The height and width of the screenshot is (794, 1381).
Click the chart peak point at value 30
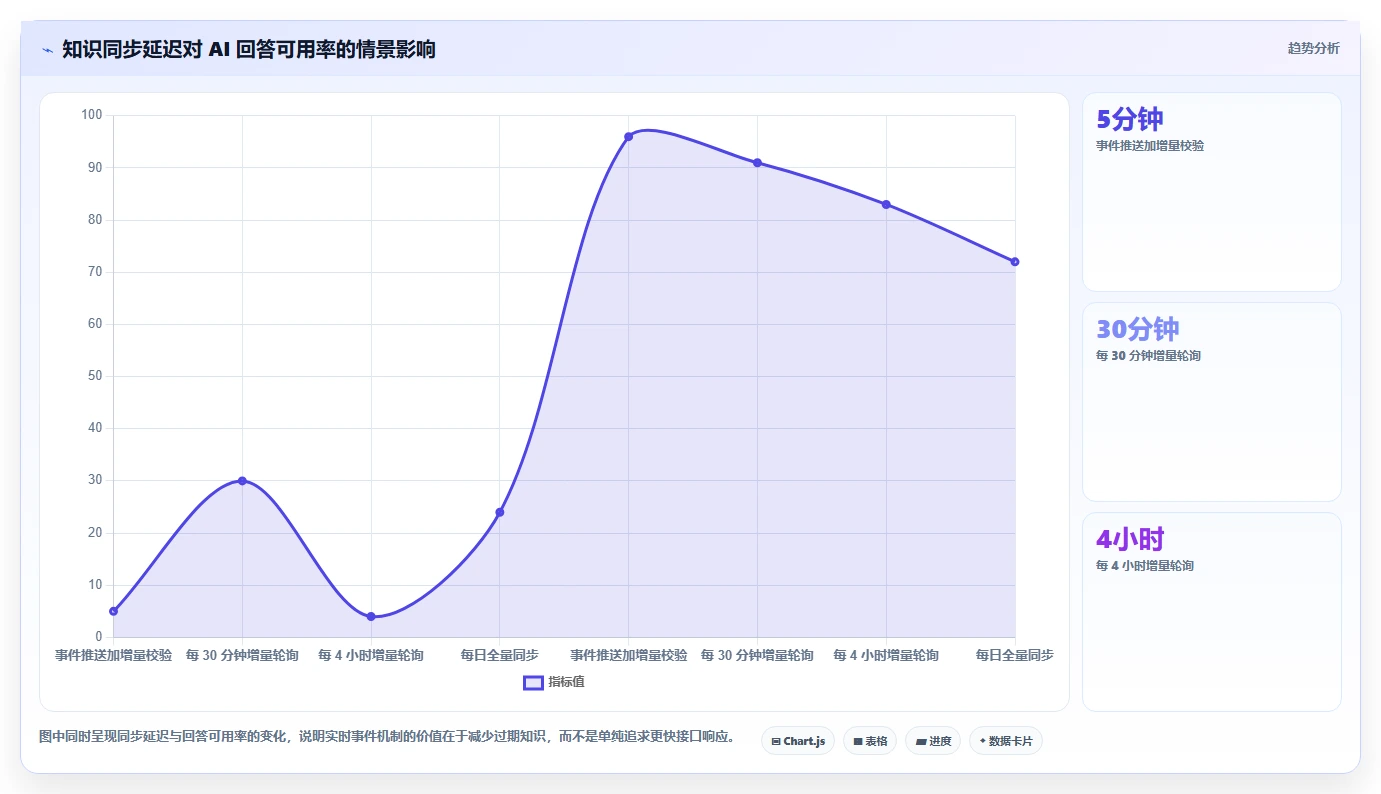tap(242, 481)
